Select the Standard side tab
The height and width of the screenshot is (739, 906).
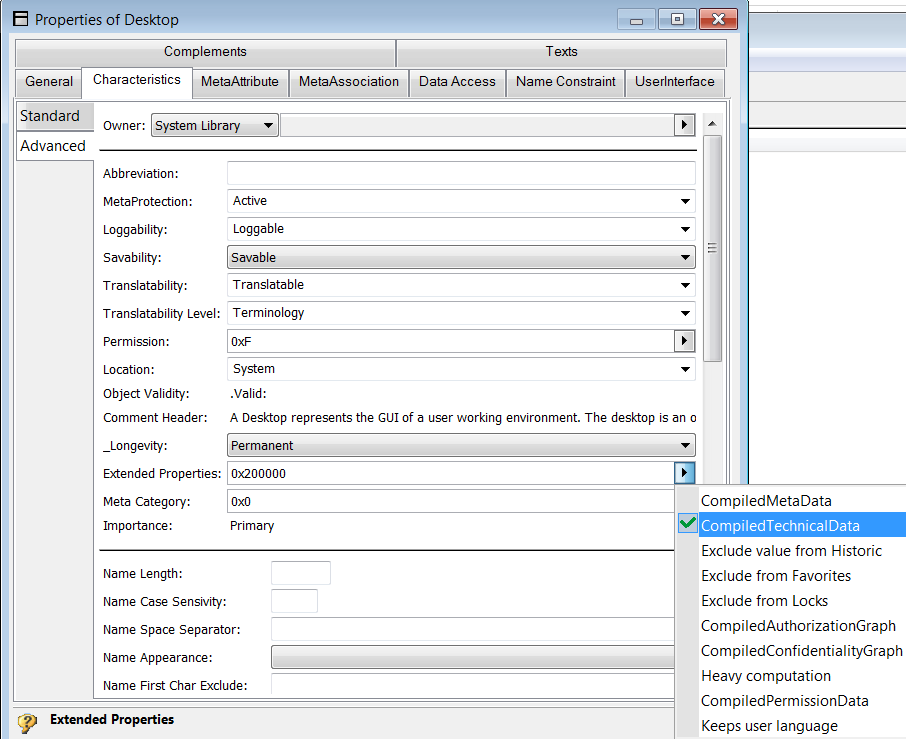click(50, 116)
